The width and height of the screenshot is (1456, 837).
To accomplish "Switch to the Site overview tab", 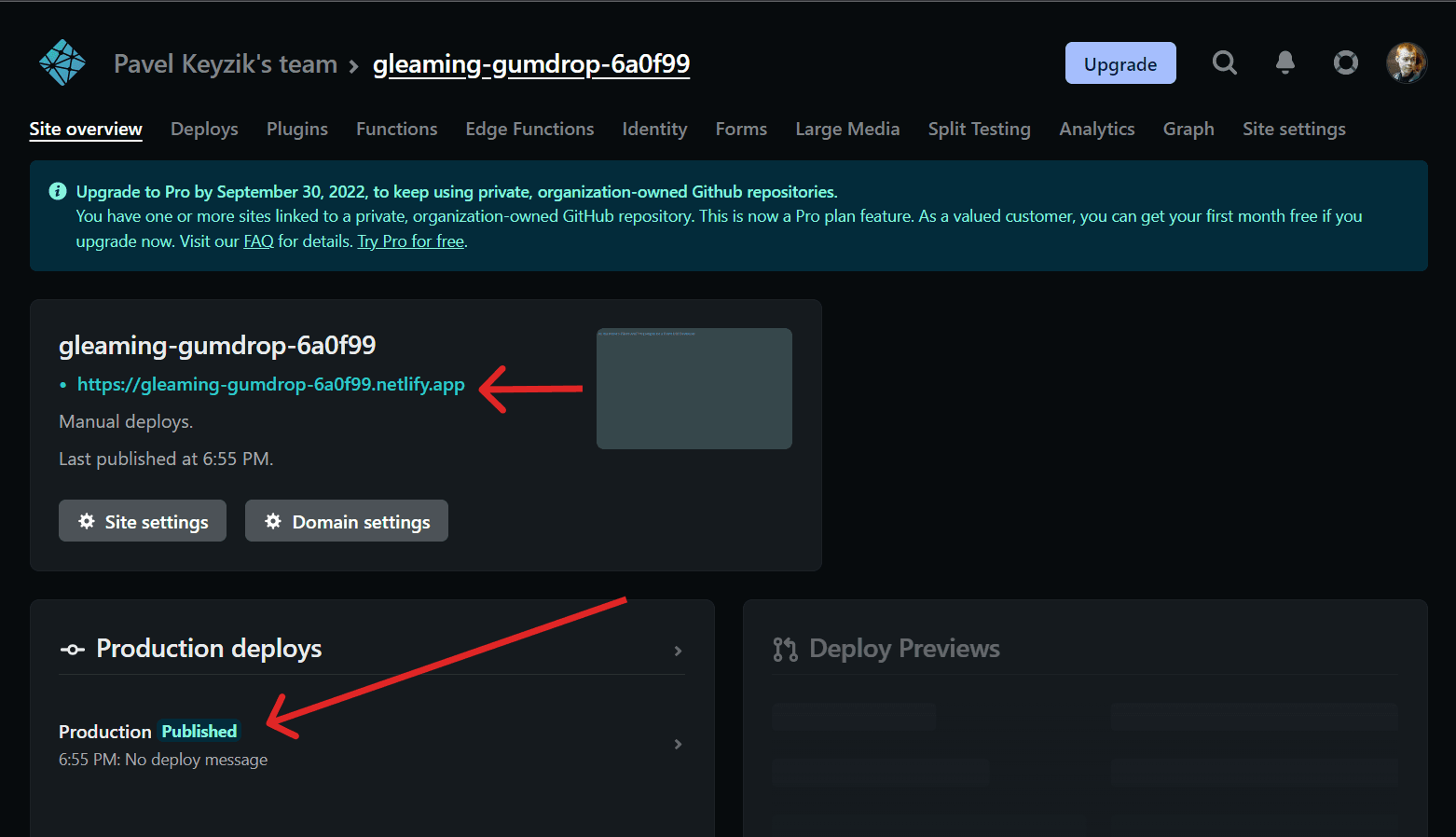I will 86,129.
